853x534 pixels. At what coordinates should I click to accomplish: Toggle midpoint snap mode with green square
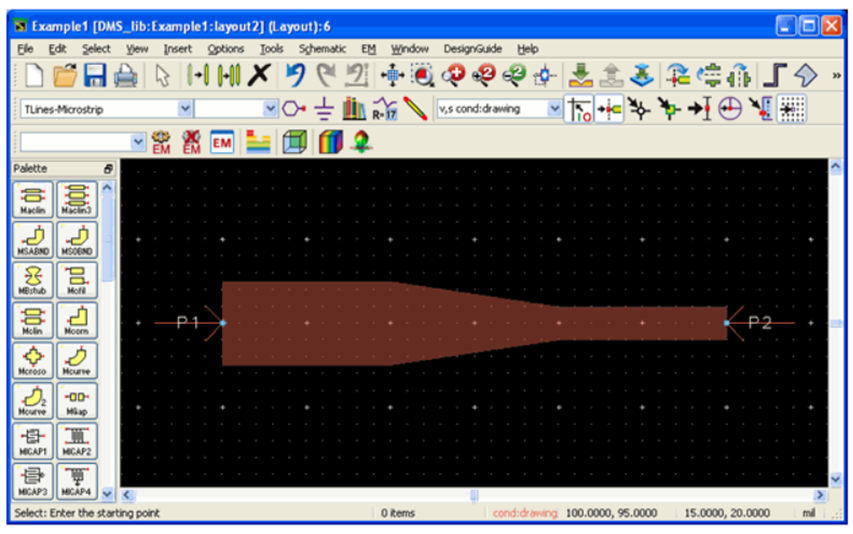pyautogui.click(x=669, y=109)
